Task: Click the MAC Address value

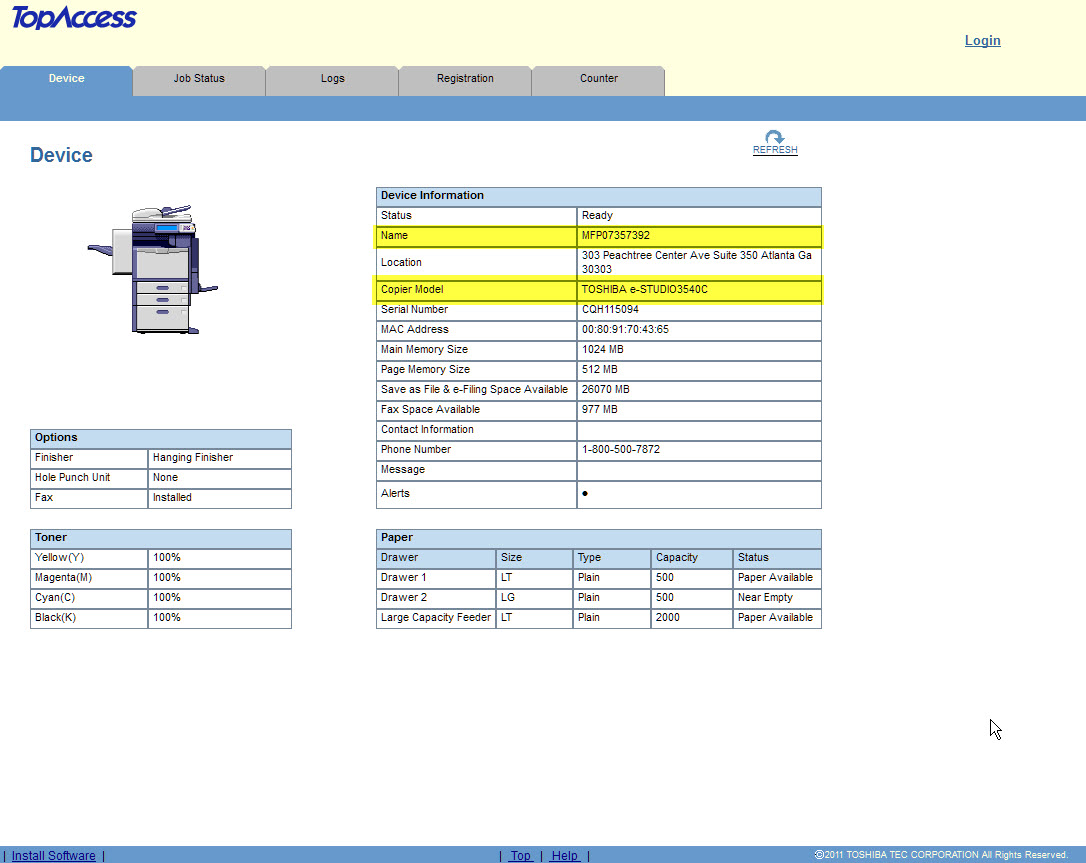Action: click(625, 330)
